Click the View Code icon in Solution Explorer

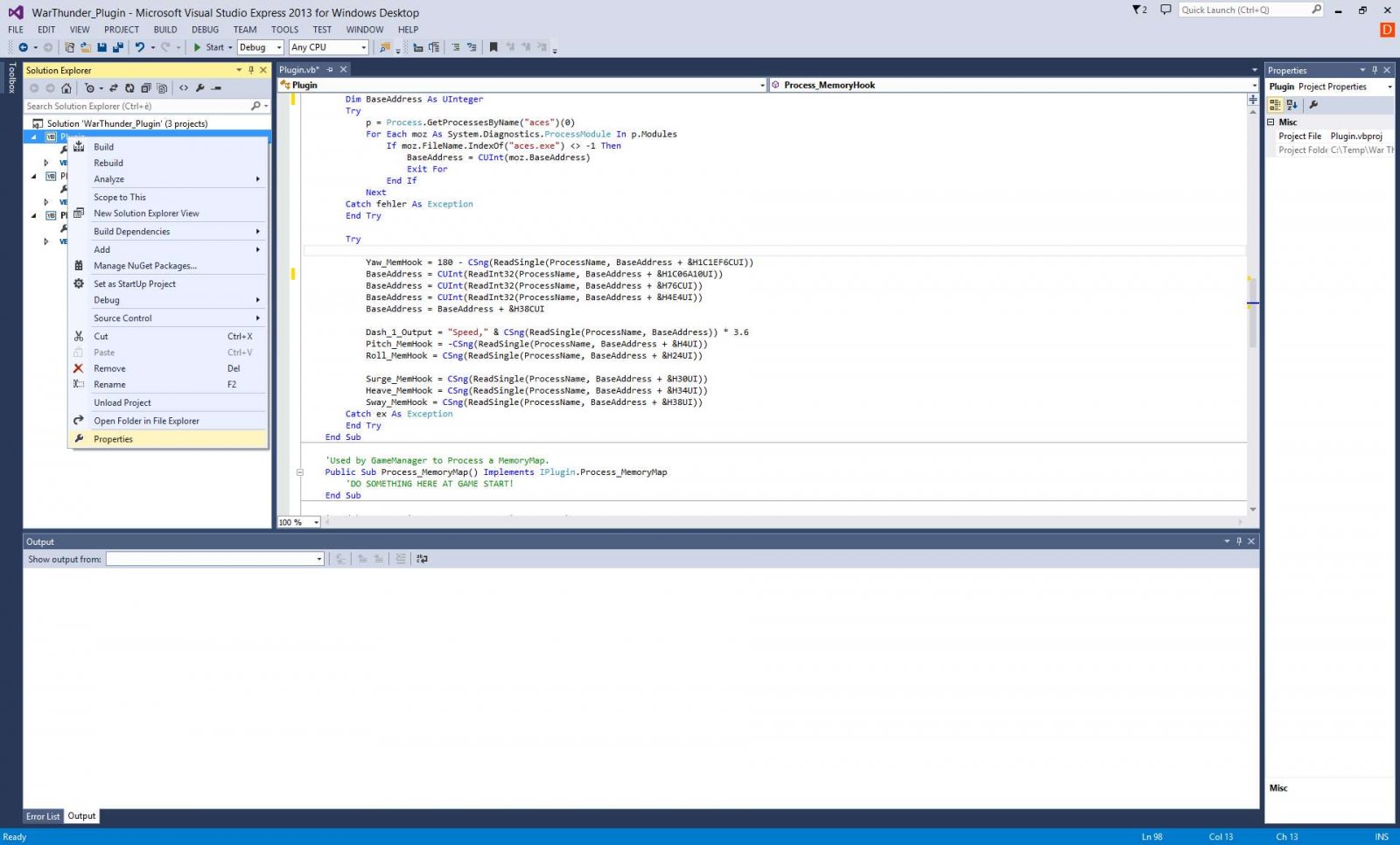[184, 88]
